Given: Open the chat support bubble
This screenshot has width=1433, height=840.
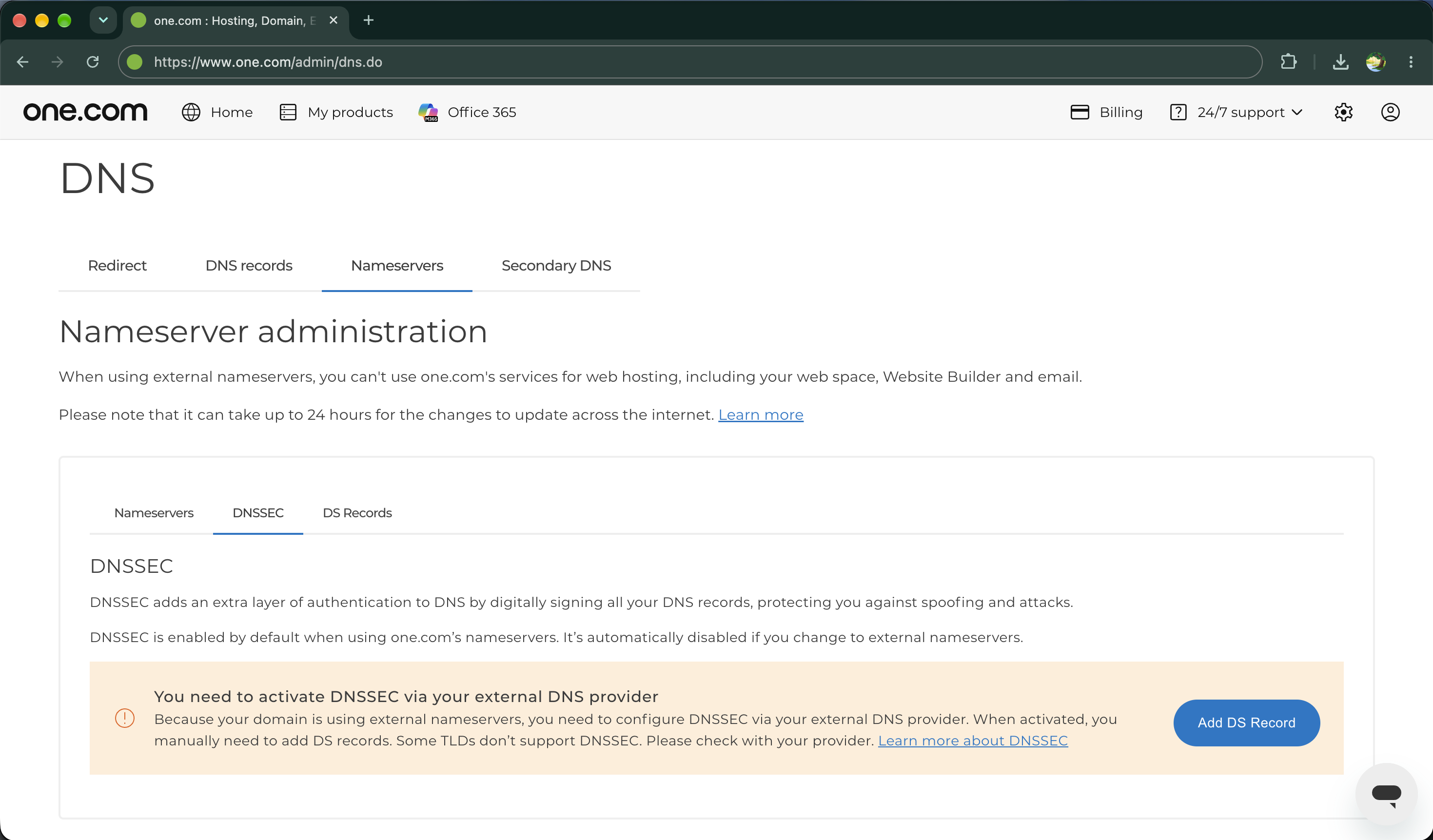Looking at the screenshot, I should [x=1386, y=793].
